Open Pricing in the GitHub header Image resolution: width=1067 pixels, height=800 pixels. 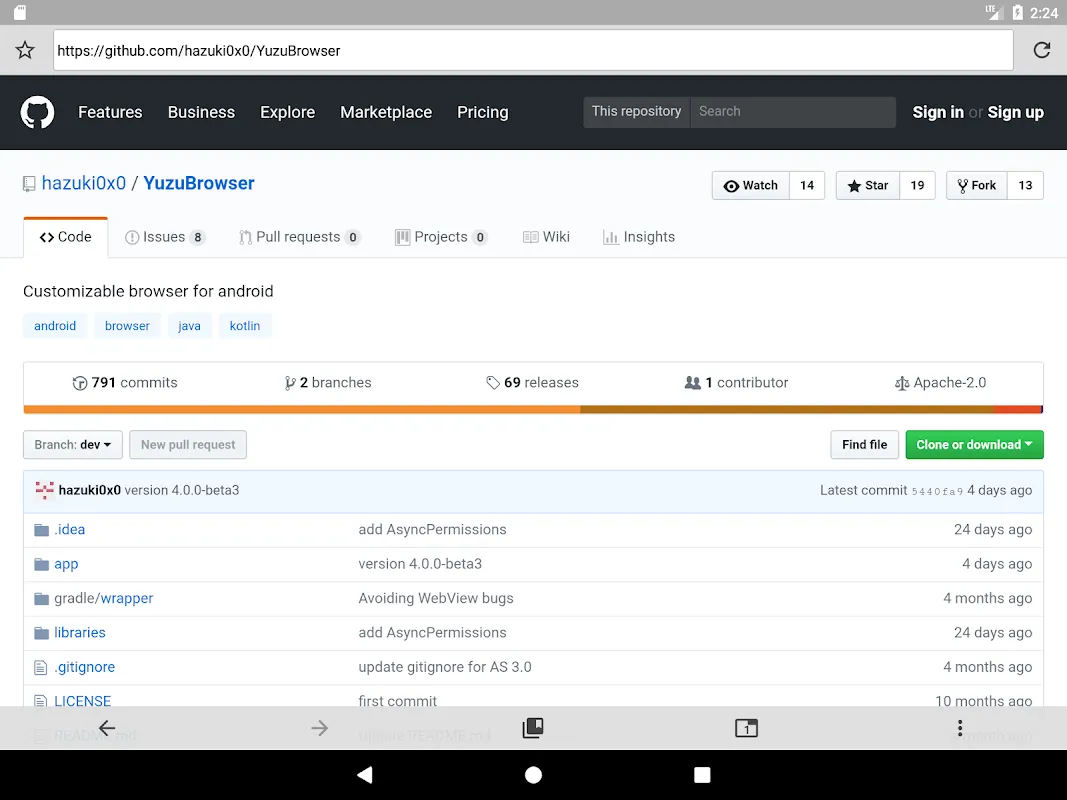pyautogui.click(x=482, y=112)
